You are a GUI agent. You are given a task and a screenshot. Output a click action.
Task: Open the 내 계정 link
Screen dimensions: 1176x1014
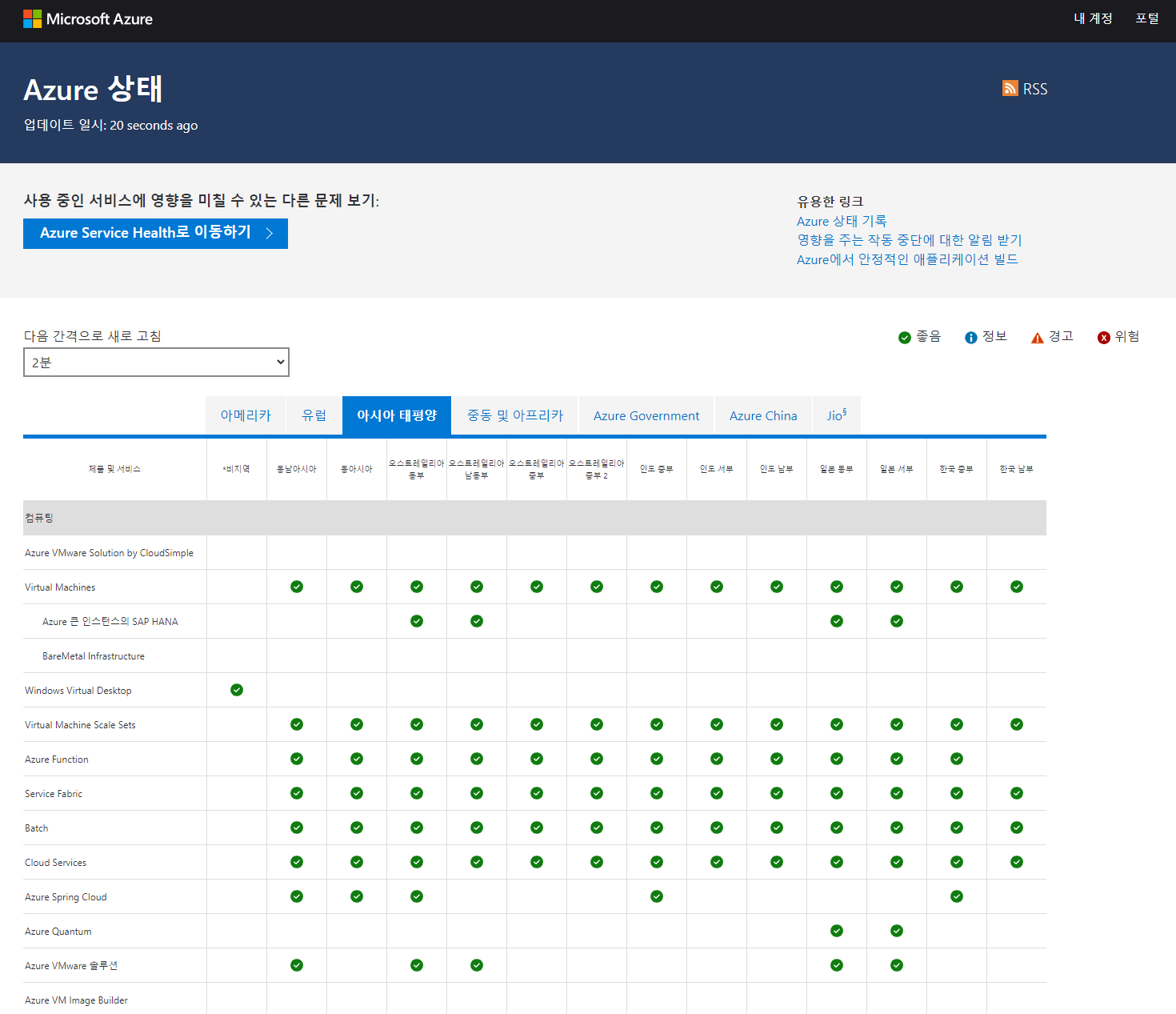pyautogui.click(x=1093, y=18)
